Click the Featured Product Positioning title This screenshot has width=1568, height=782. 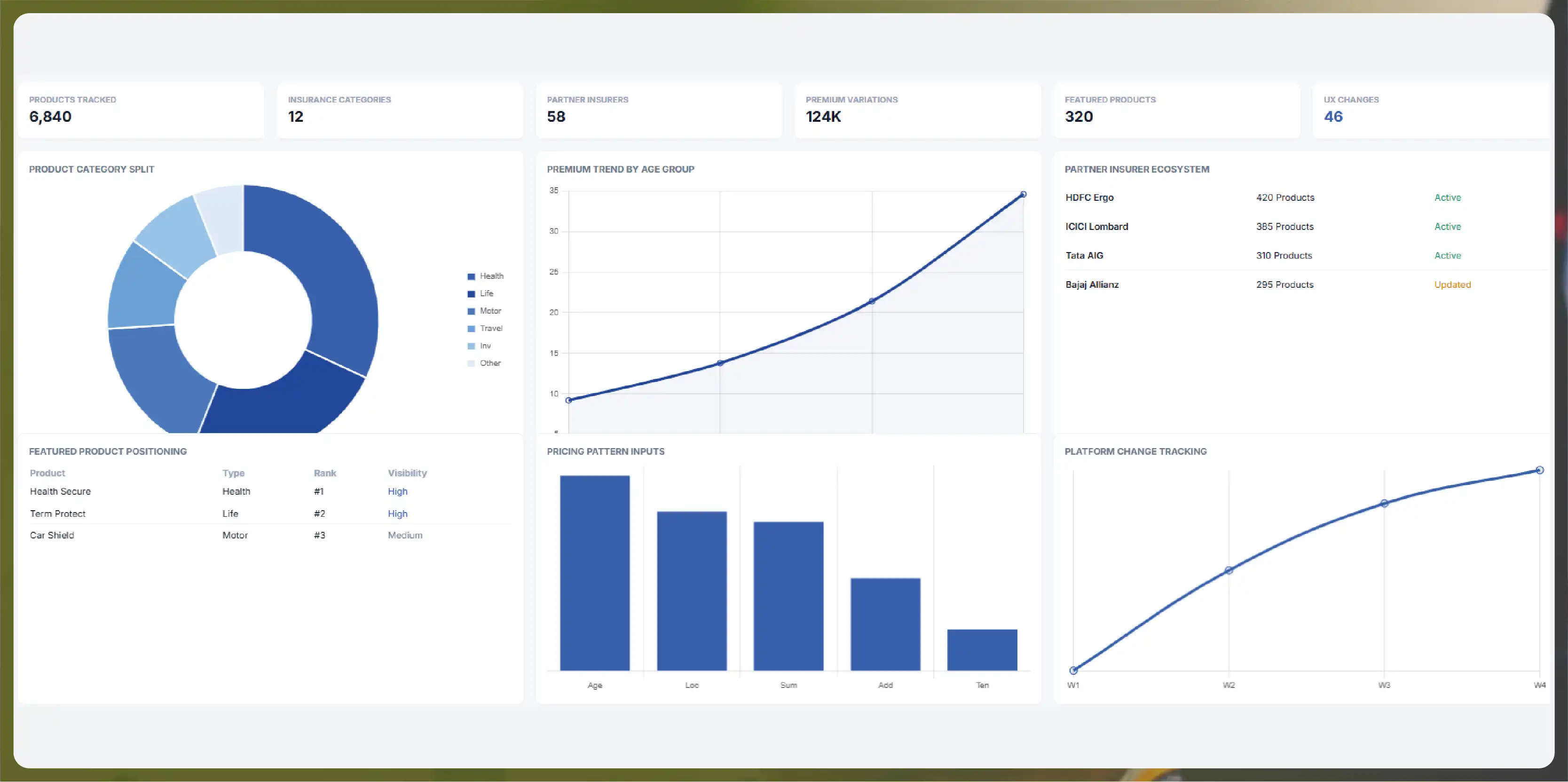tap(108, 451)
